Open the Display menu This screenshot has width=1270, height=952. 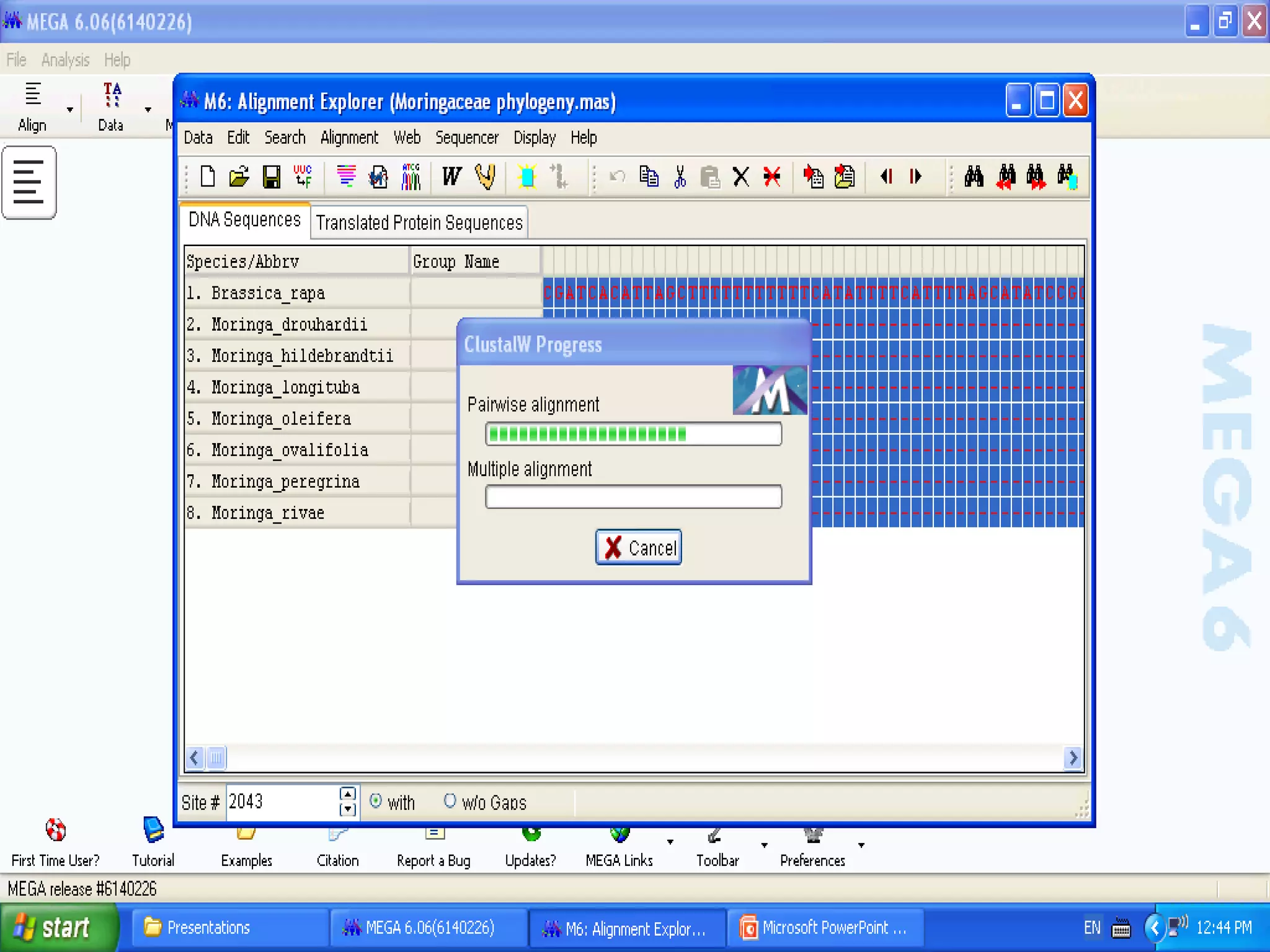click(x=535, y=138)
